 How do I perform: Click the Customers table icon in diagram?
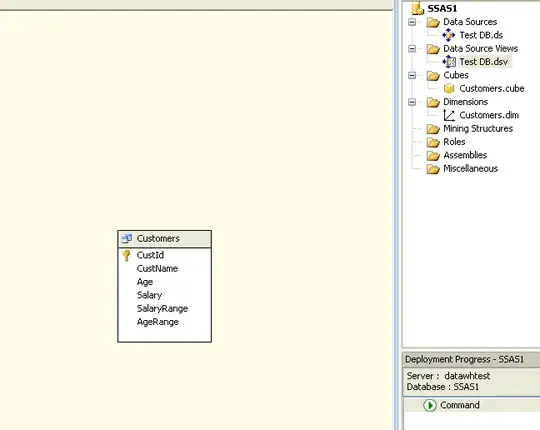coord(127,238)
